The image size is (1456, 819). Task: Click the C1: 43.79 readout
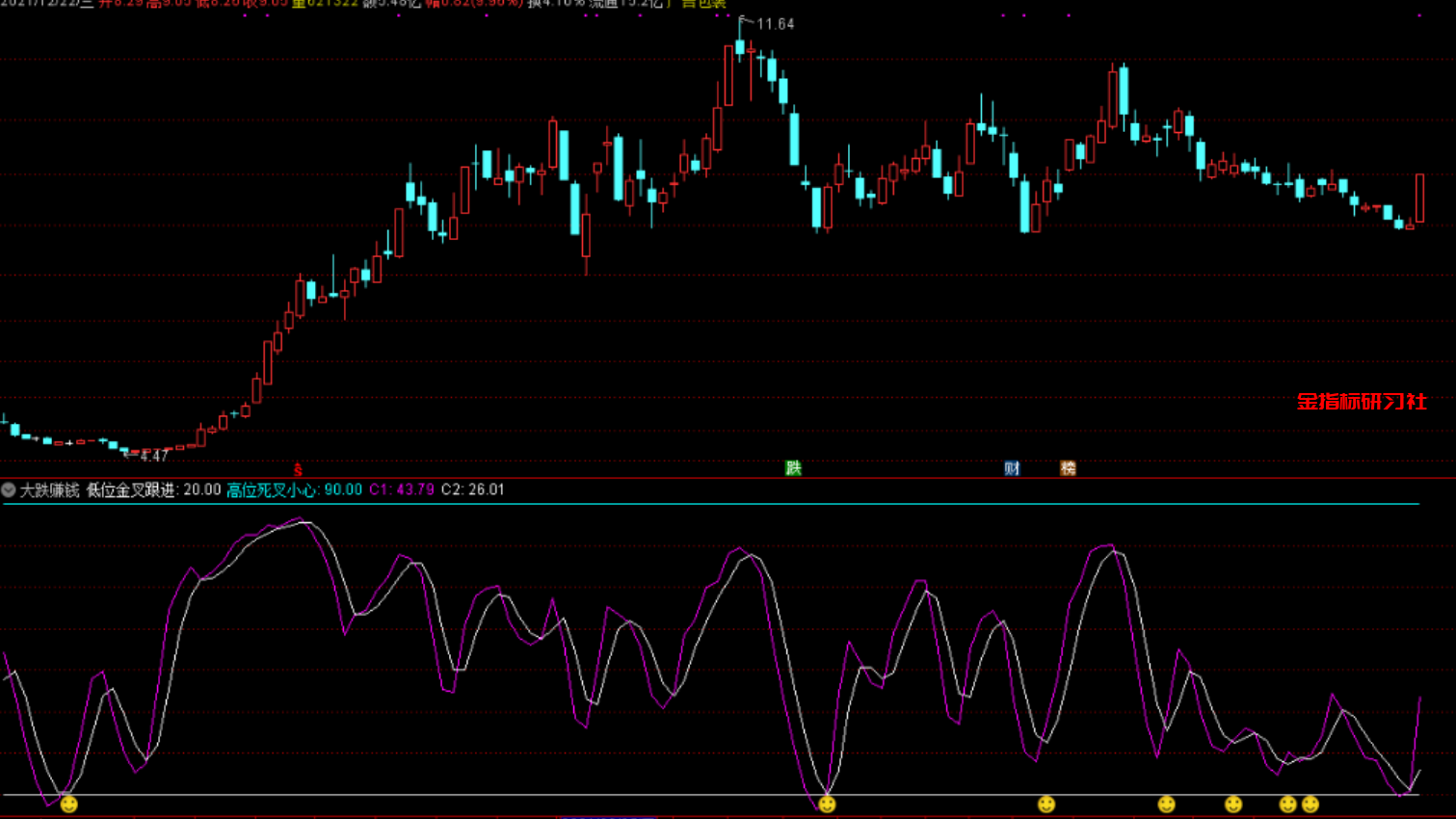click(x=402, y=489)
